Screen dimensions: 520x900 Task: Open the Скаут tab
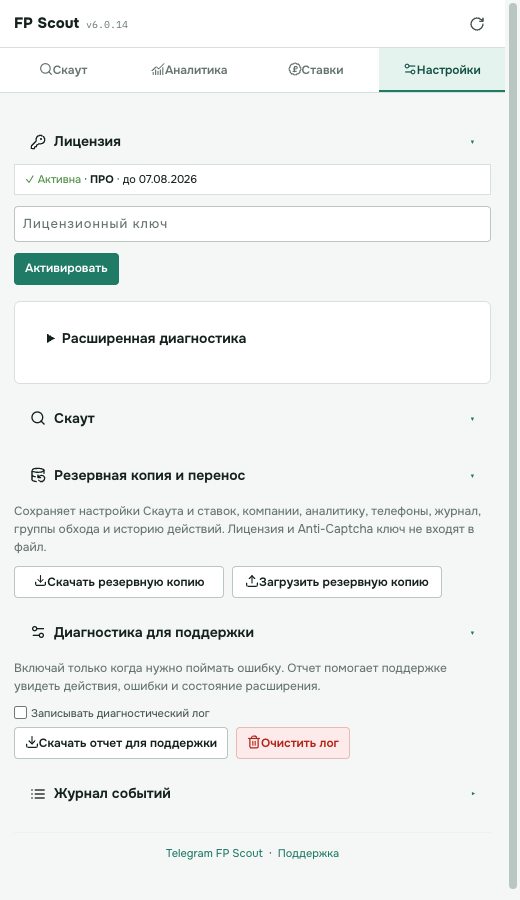[x=63, y=70]
